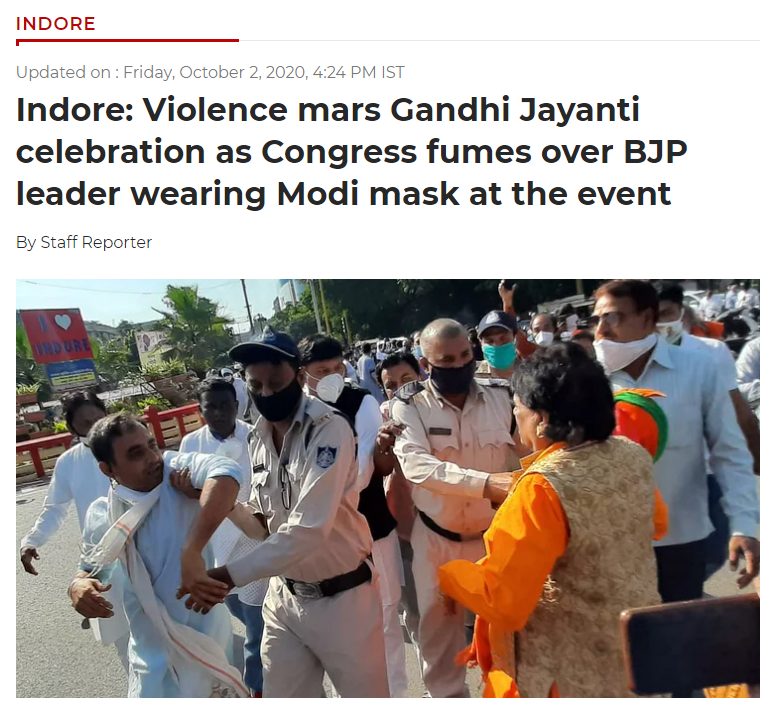Open the main article photo

pyautogui.click(x=387, y=488)
